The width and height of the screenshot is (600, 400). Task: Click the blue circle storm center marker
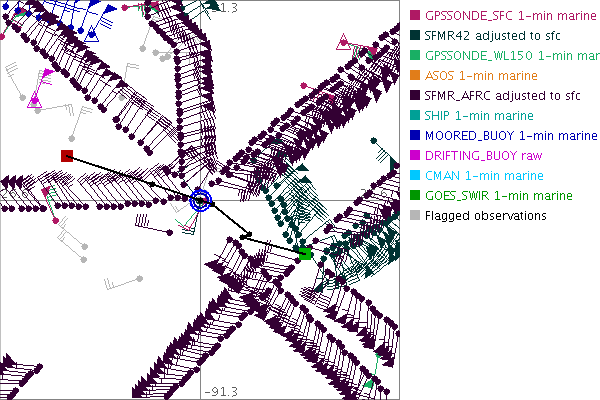click(201, 200)
